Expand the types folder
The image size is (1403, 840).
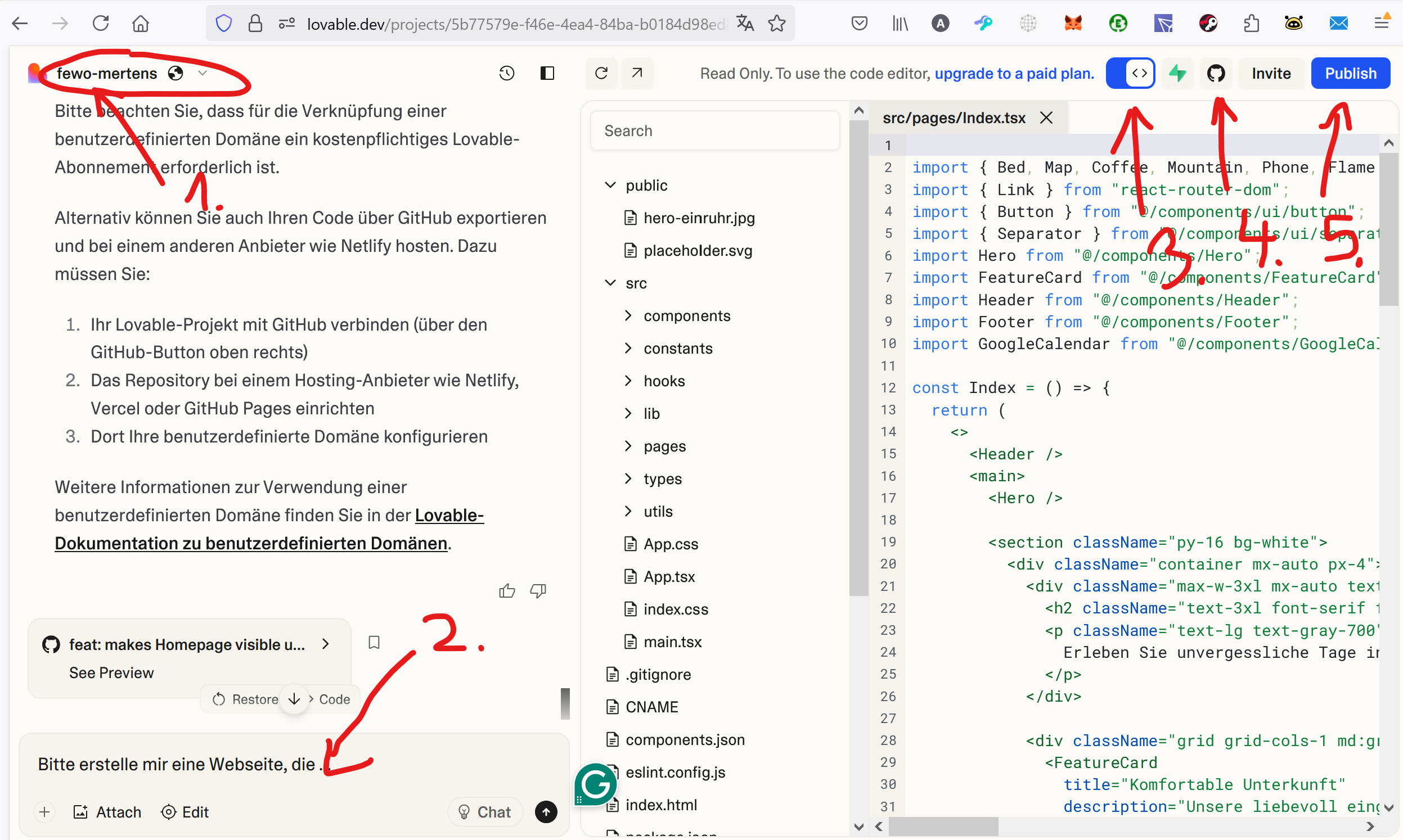pyautogui.click(x=653, y=479)
